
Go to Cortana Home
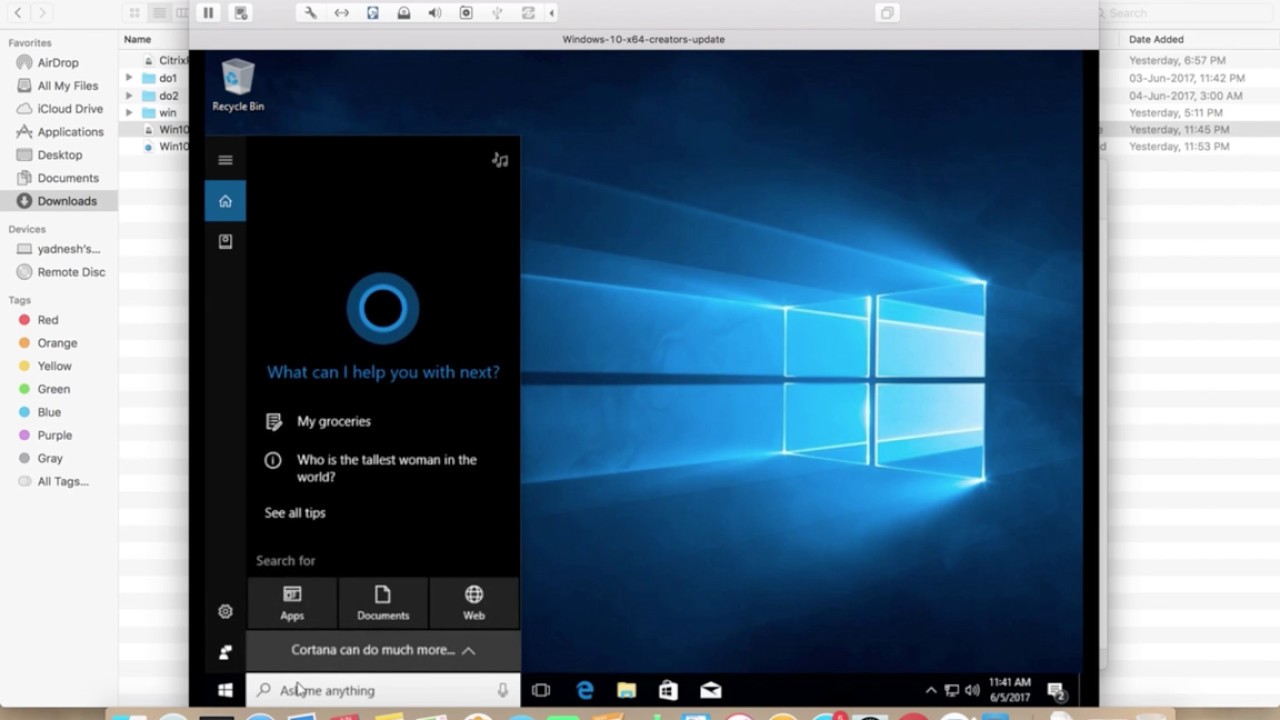pyautogui.click(x=225, y=201)
